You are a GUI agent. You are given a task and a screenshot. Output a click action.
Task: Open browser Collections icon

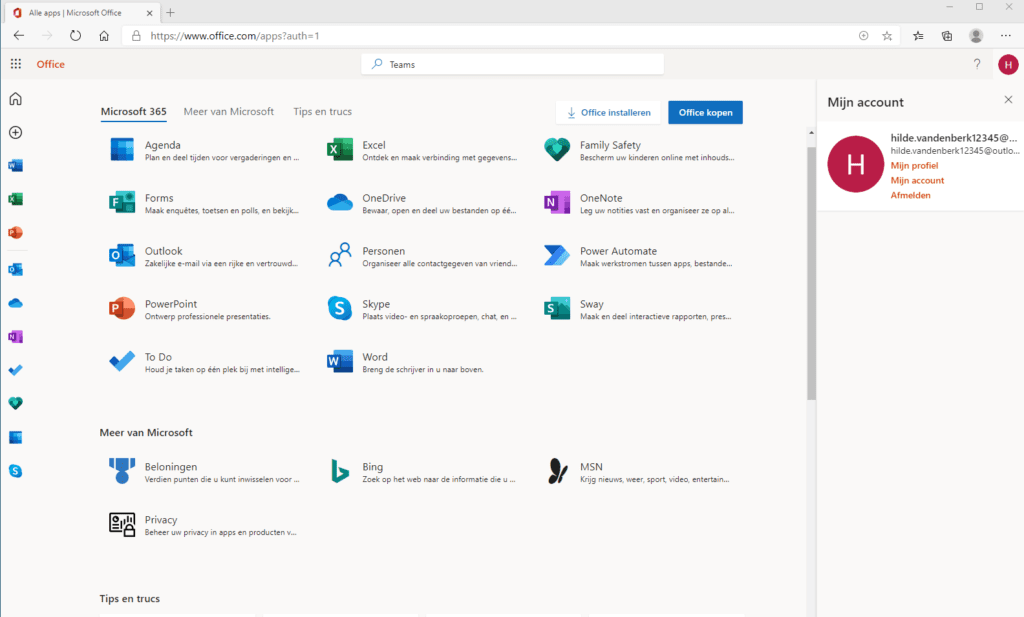click(x=947, y=36)
